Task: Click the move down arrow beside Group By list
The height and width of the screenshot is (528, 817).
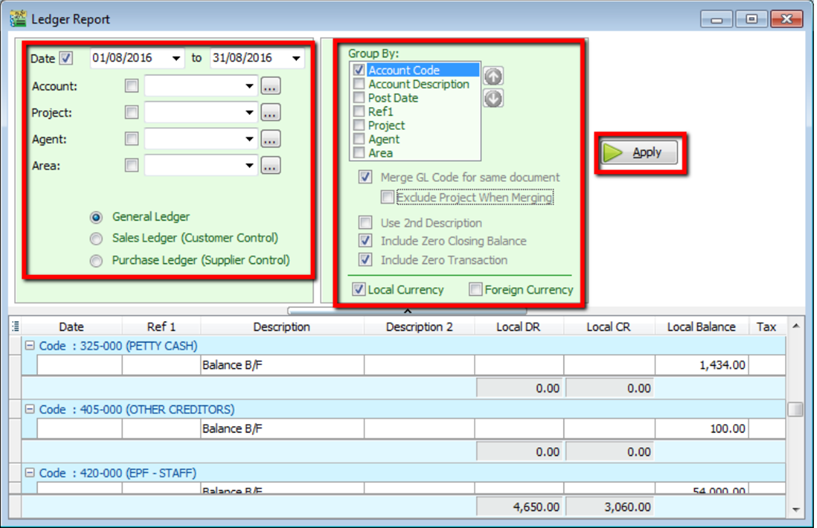Action: (x=493, y=98)
